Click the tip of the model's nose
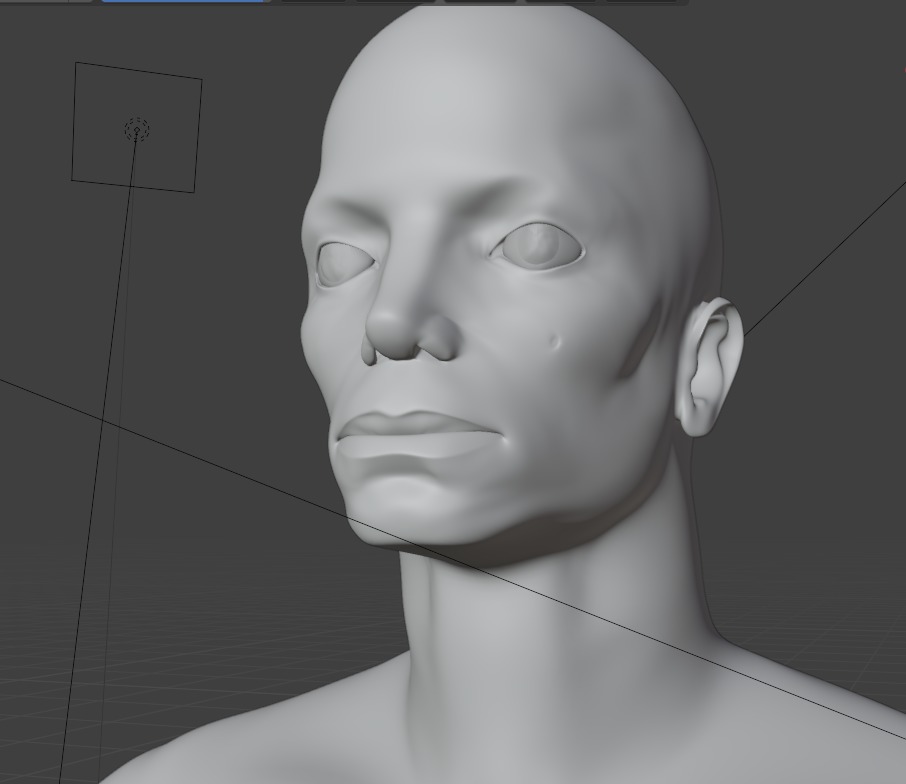 (x=392, y=337)
